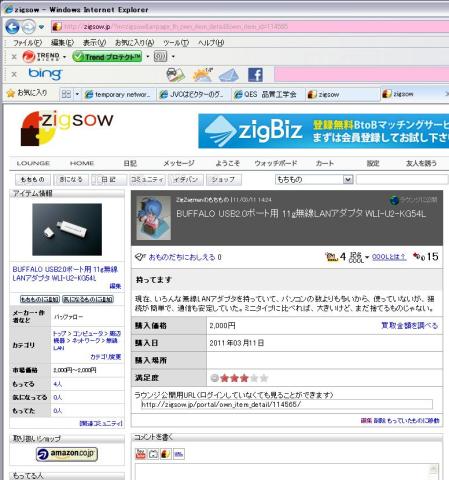Open the ツール(T) menu
The image size is (449, 480).
tap(176, 43)
